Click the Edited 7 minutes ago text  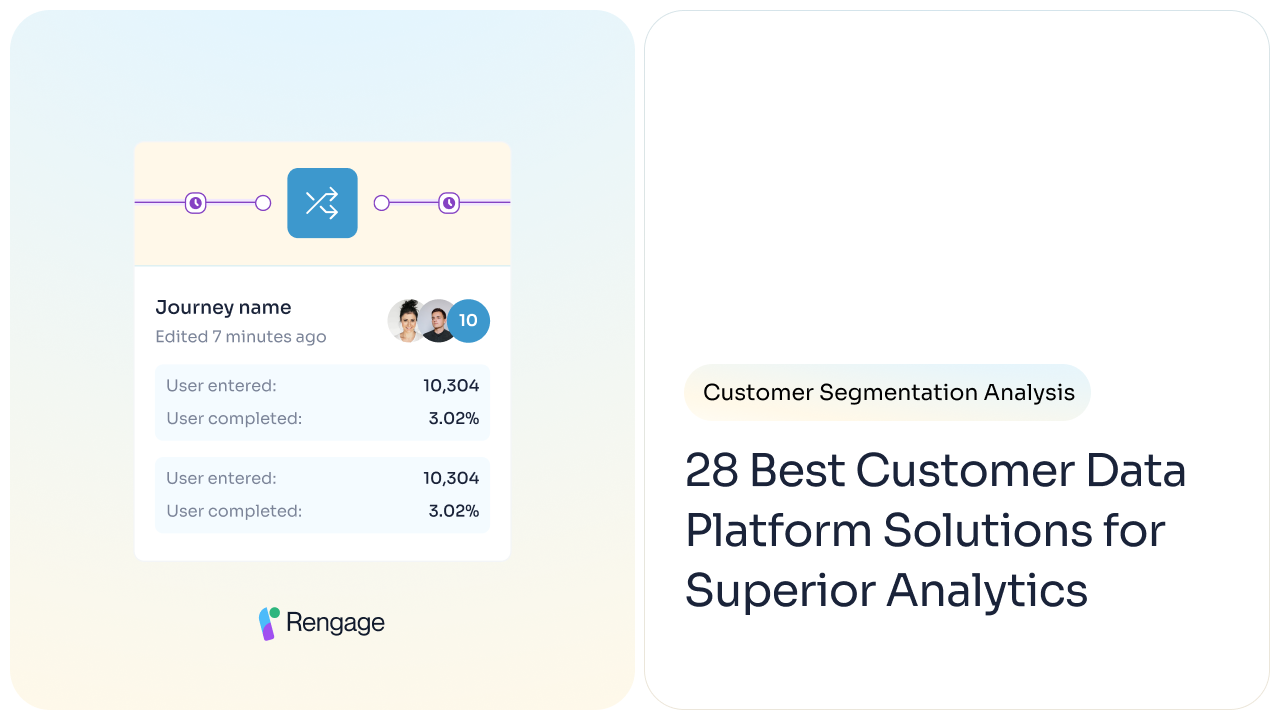[241, 337]
